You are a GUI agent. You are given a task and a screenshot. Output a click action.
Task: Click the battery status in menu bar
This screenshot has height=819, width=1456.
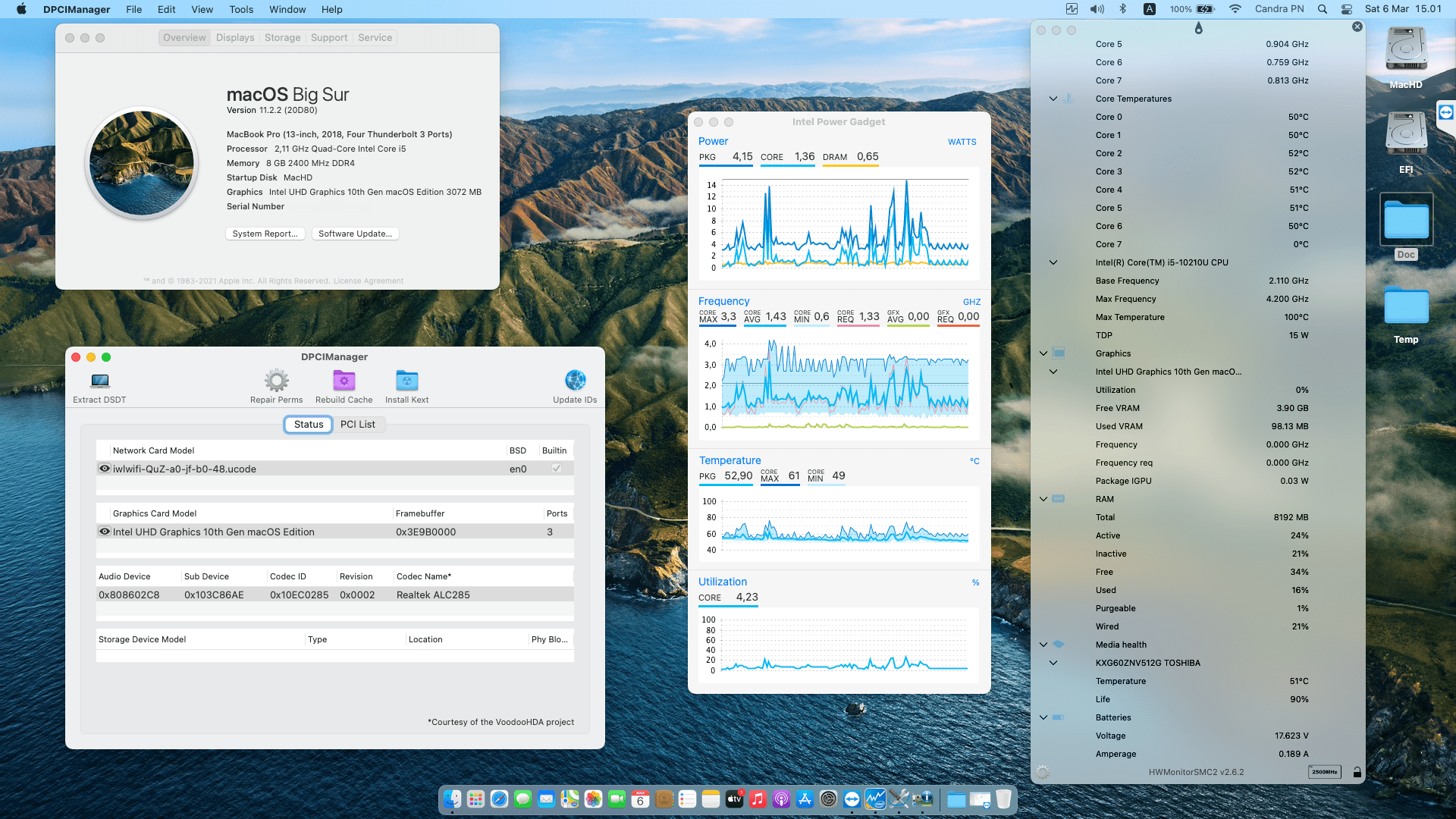click(x=1192, y=9)
